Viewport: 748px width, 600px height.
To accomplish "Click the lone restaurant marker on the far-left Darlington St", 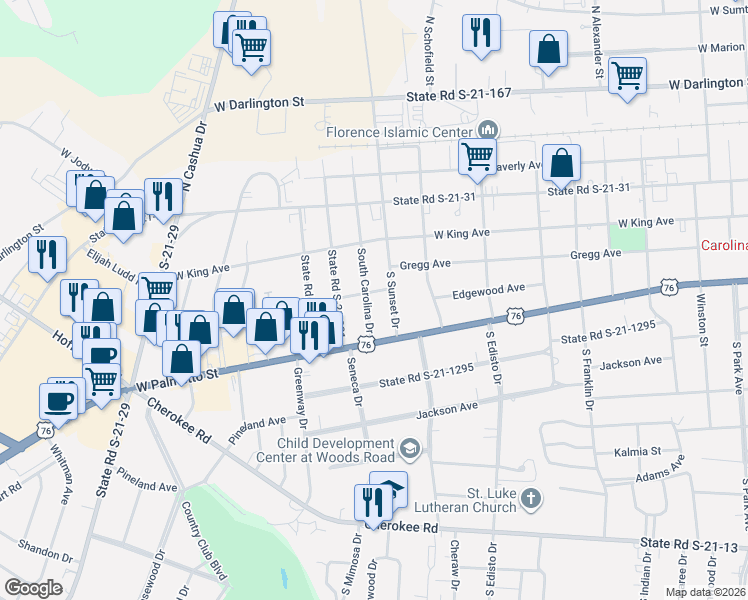I will 47,256.
